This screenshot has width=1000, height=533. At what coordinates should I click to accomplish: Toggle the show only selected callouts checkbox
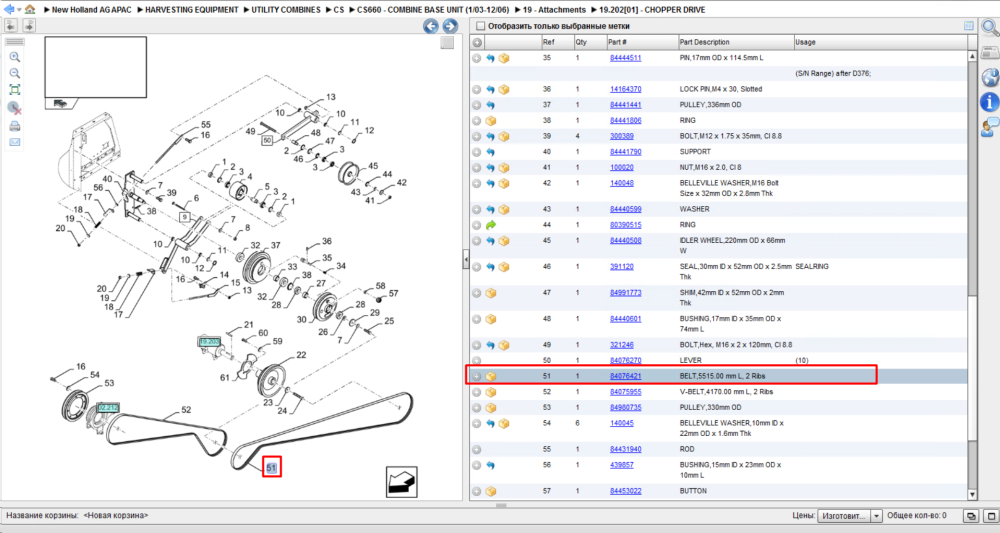tap(481, 26)
